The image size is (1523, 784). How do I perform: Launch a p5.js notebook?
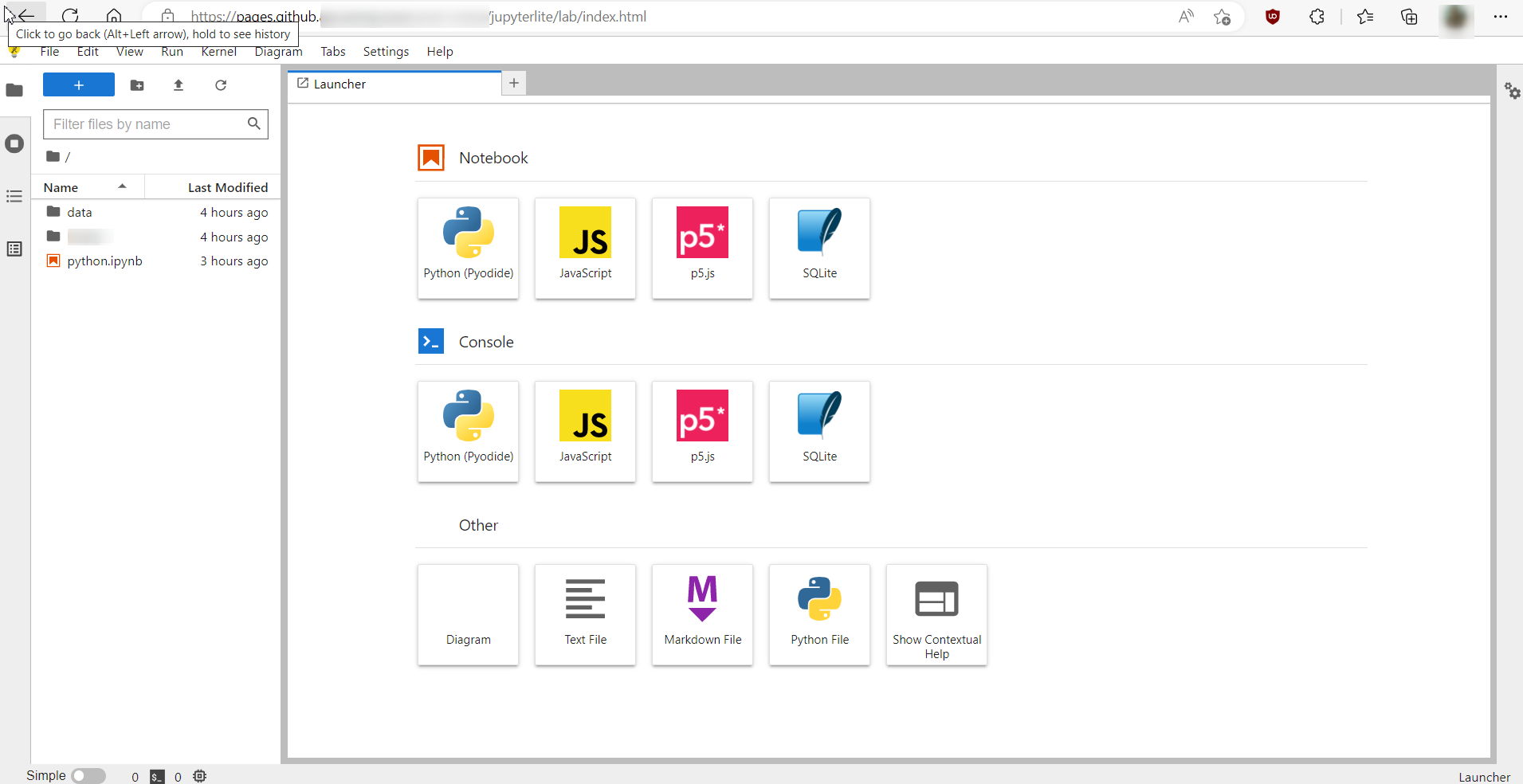702,248
